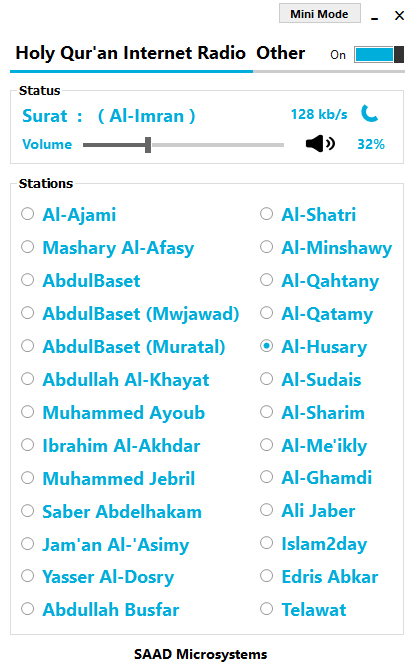Screen dimensions: 414x671
Task: Click the crescent moon icon
Action: 369,114
